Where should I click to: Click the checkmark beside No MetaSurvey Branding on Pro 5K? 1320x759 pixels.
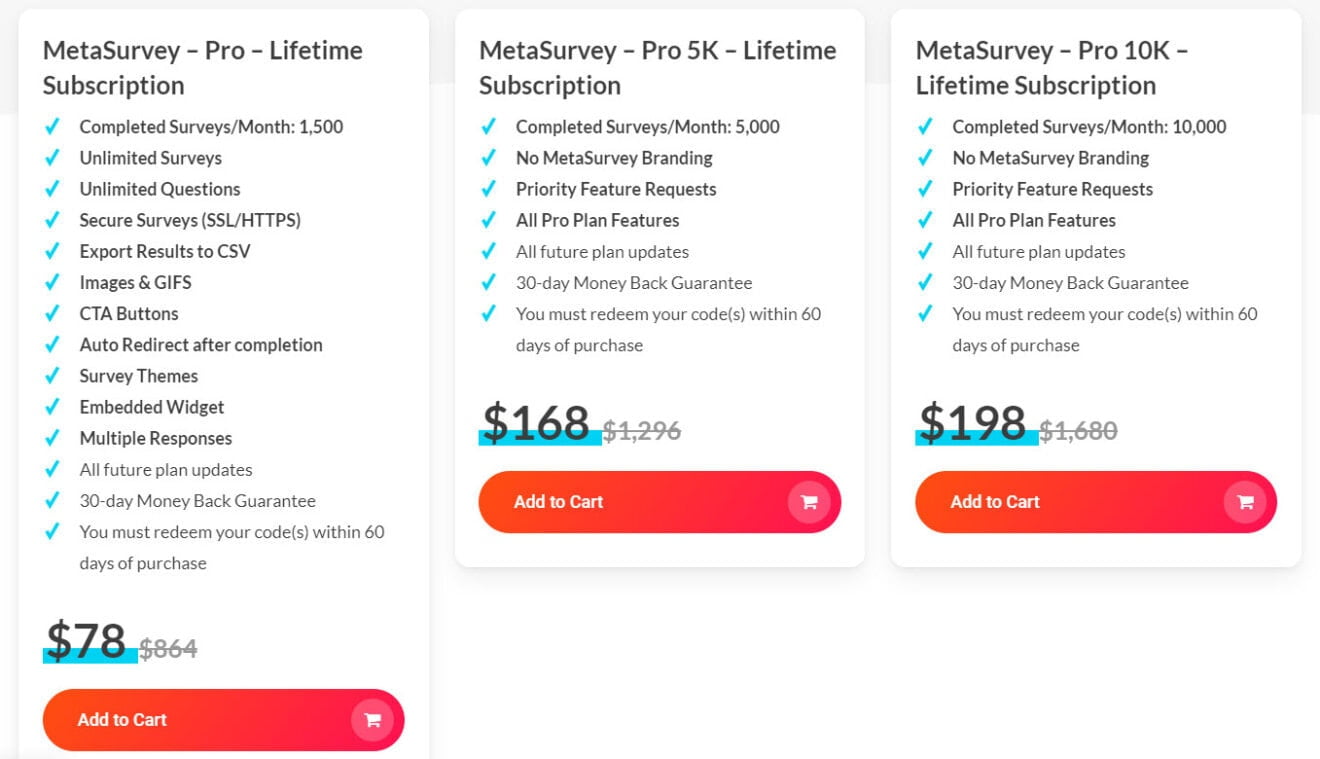[489, 158]
